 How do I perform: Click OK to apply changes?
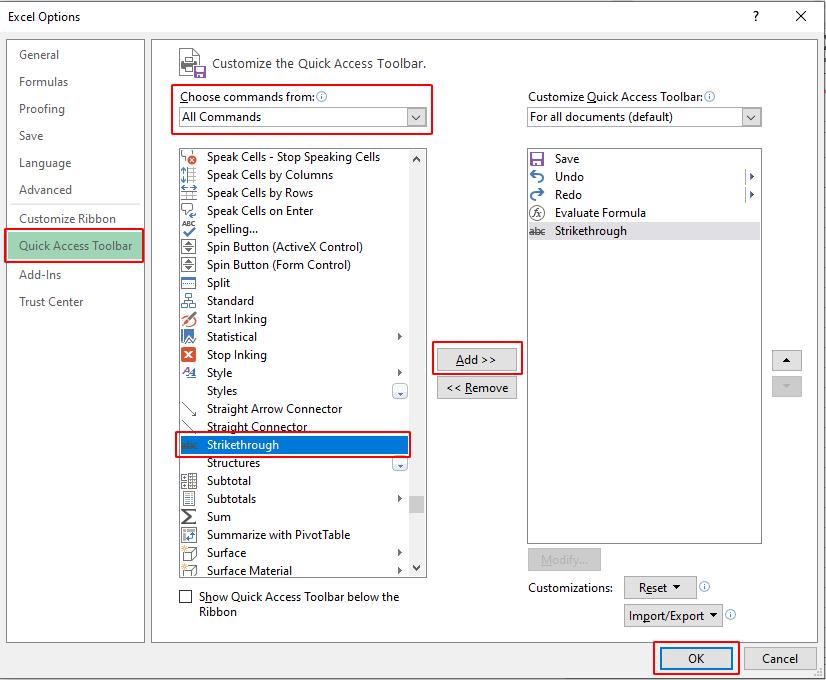(x=696, y=659)
